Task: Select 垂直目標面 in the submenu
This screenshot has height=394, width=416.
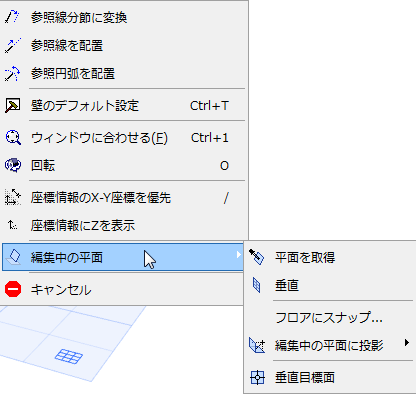Action: (x=330, y=378)
